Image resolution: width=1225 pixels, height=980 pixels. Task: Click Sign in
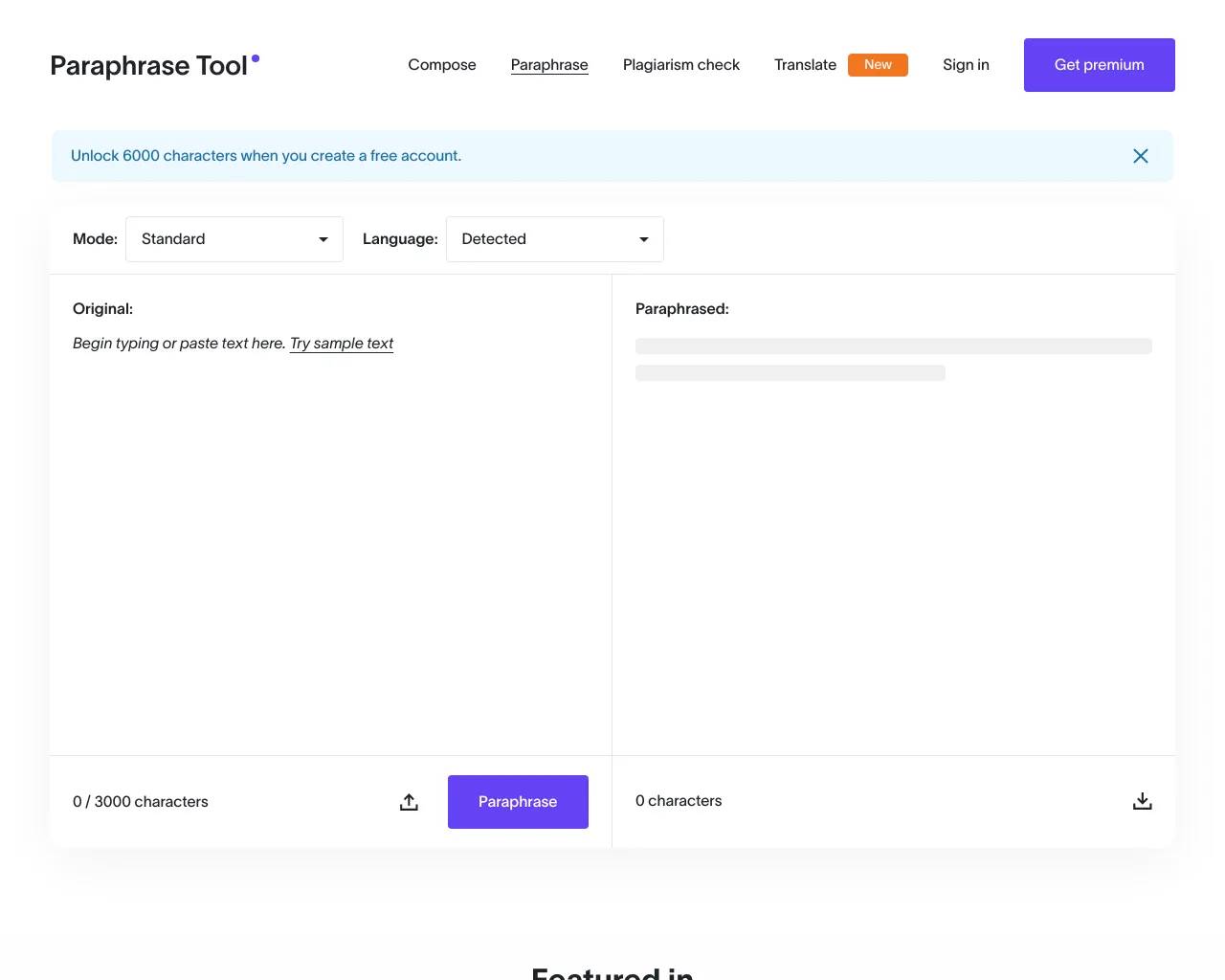click(x=966, y=65)
